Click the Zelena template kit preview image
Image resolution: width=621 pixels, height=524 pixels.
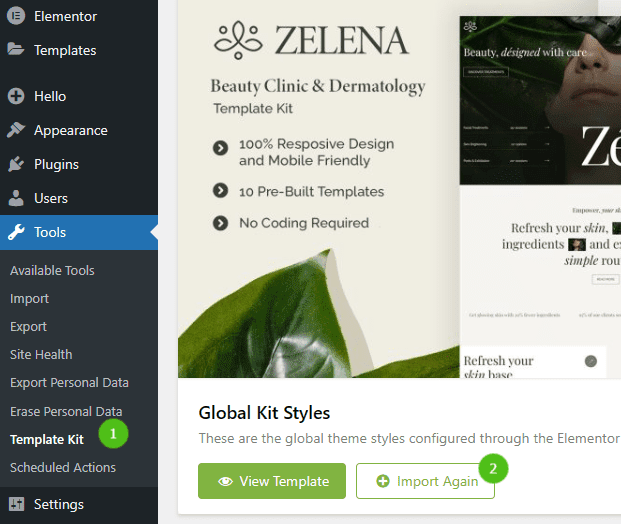pyautogui.click(x=400, y=195)
